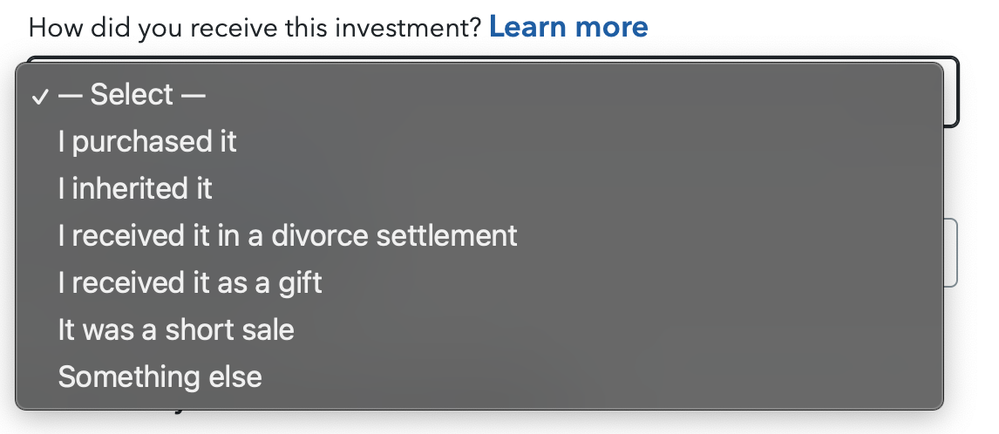
Task: Mark this investment as a short sale
Action: point(479,330)
